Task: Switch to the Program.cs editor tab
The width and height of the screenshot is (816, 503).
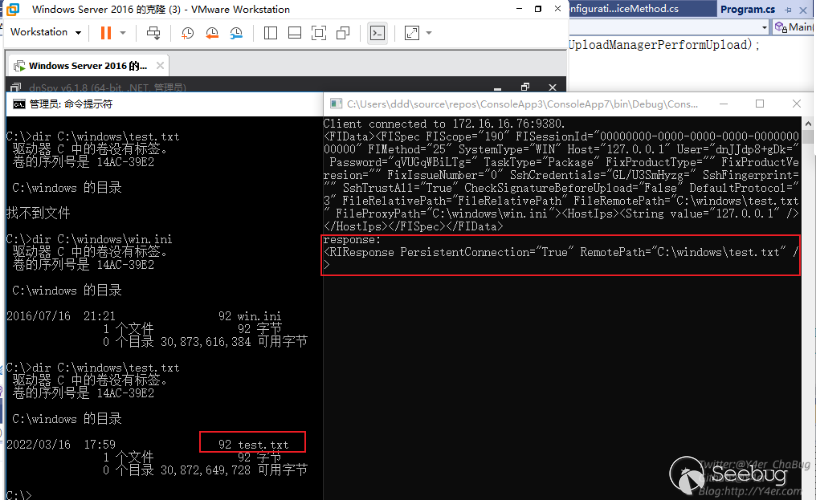Action: pos(748,9)
